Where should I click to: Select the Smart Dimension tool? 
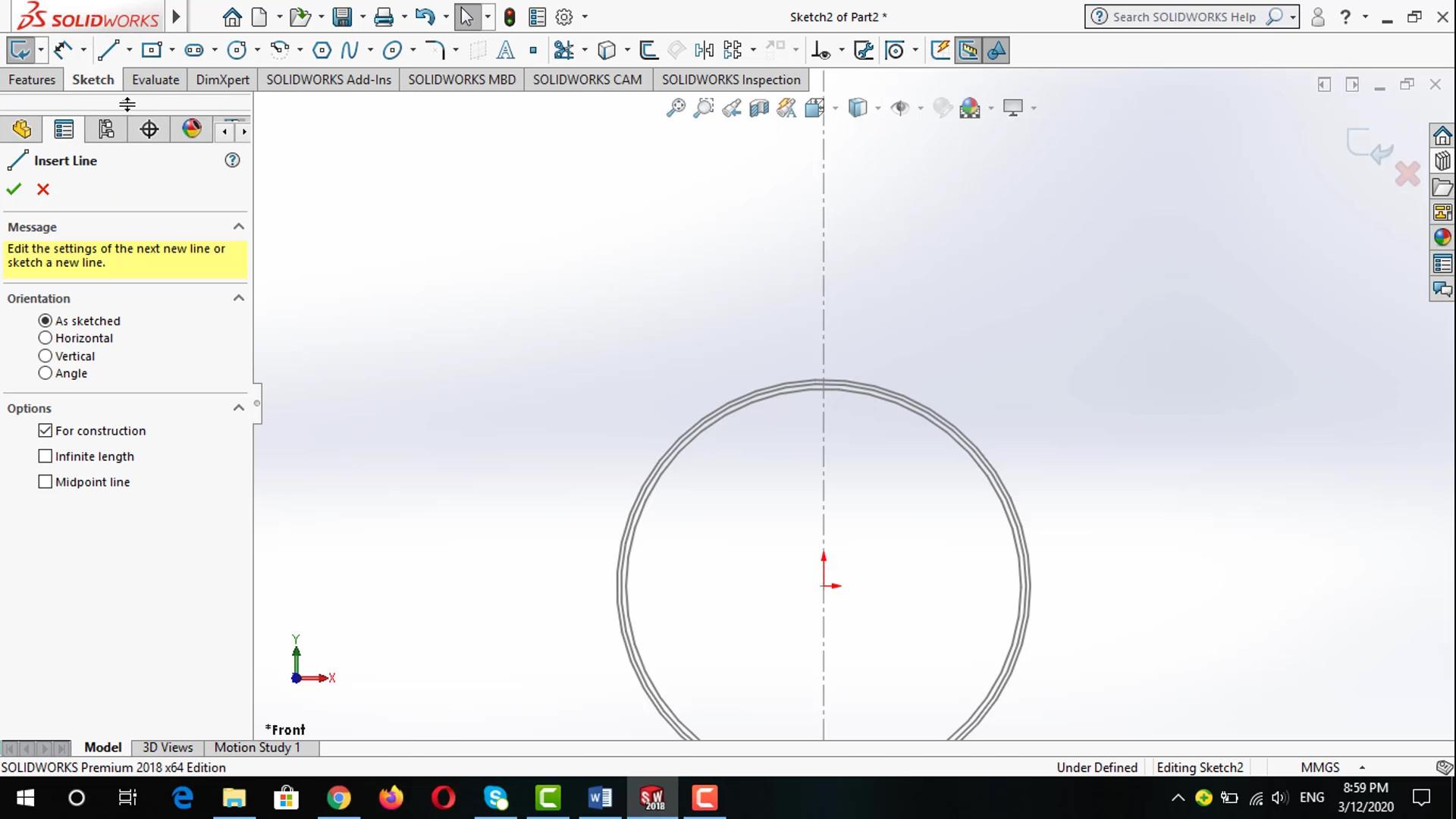coord(63,50)
